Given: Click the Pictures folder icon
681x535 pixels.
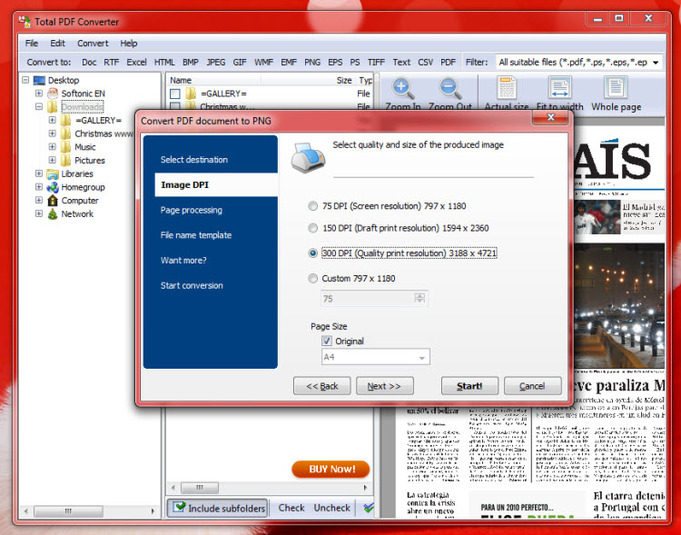Looking at the screenshot, I should click(66, 160).
